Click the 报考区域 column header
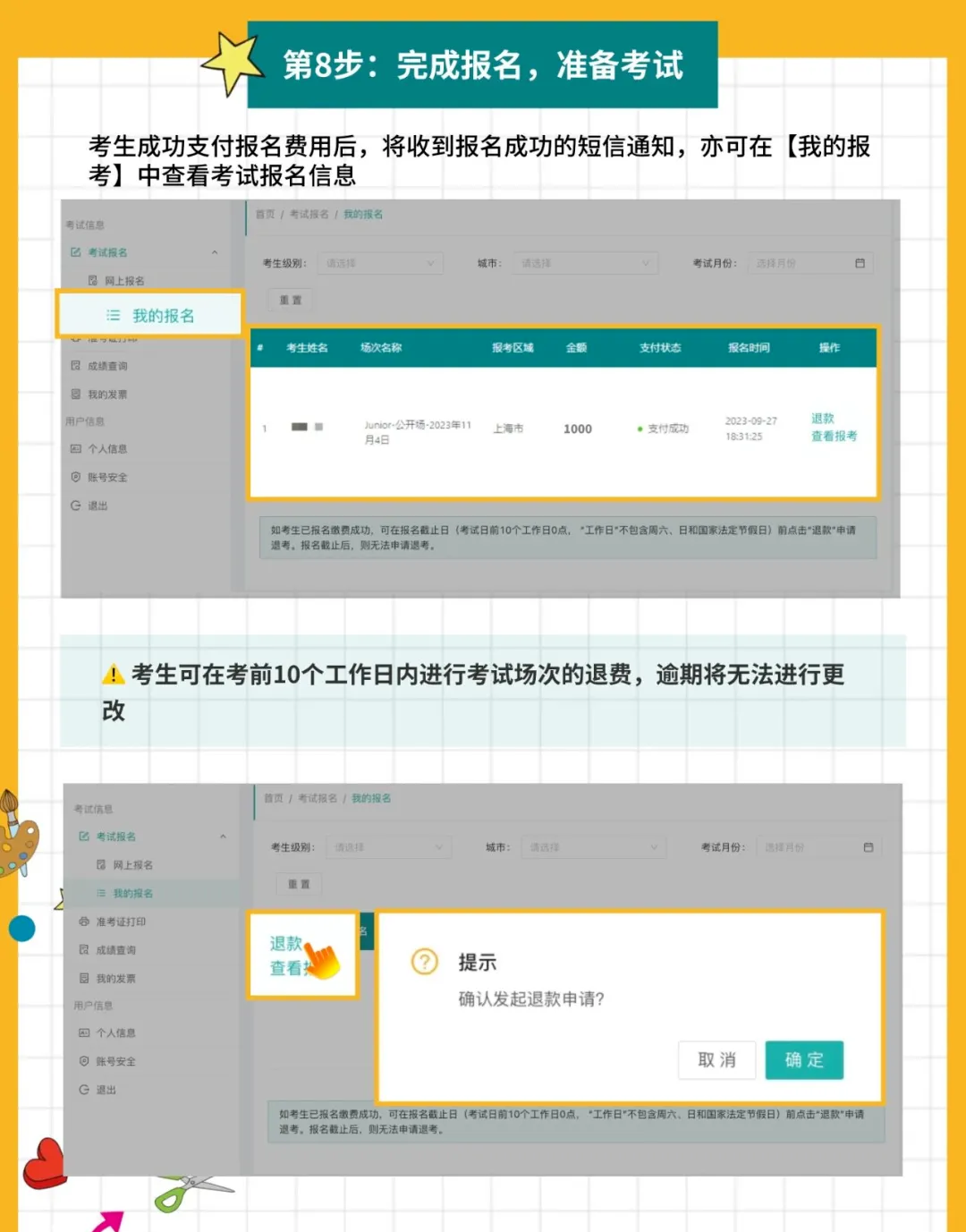This screenshot has height=1232, width=966. 513,348
